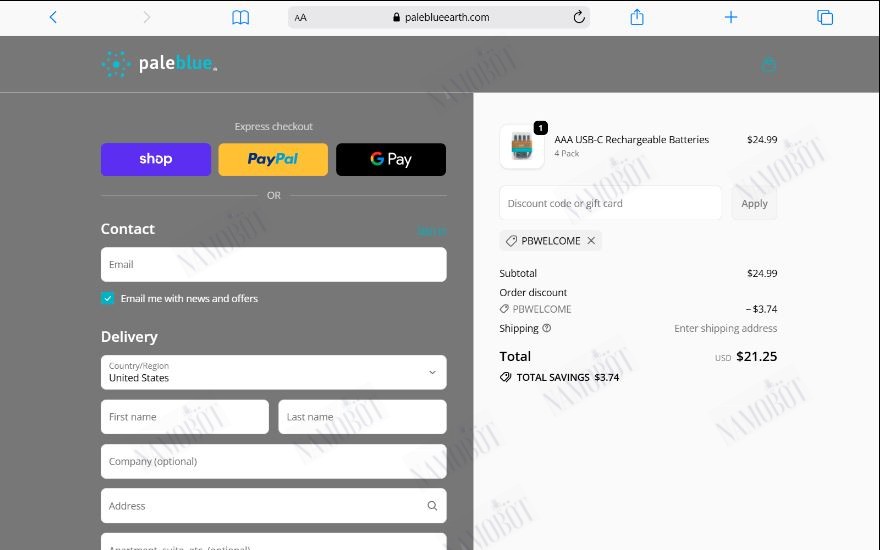Select the Google Pay button
The width and height of the screenshot is (880, 550).
[391, 159]
